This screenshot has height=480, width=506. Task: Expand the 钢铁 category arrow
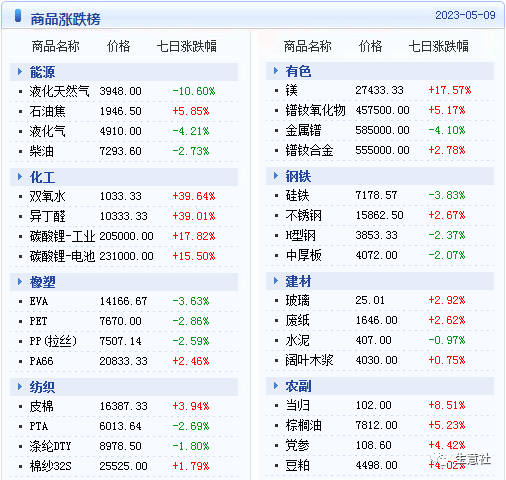click(276, 176)
